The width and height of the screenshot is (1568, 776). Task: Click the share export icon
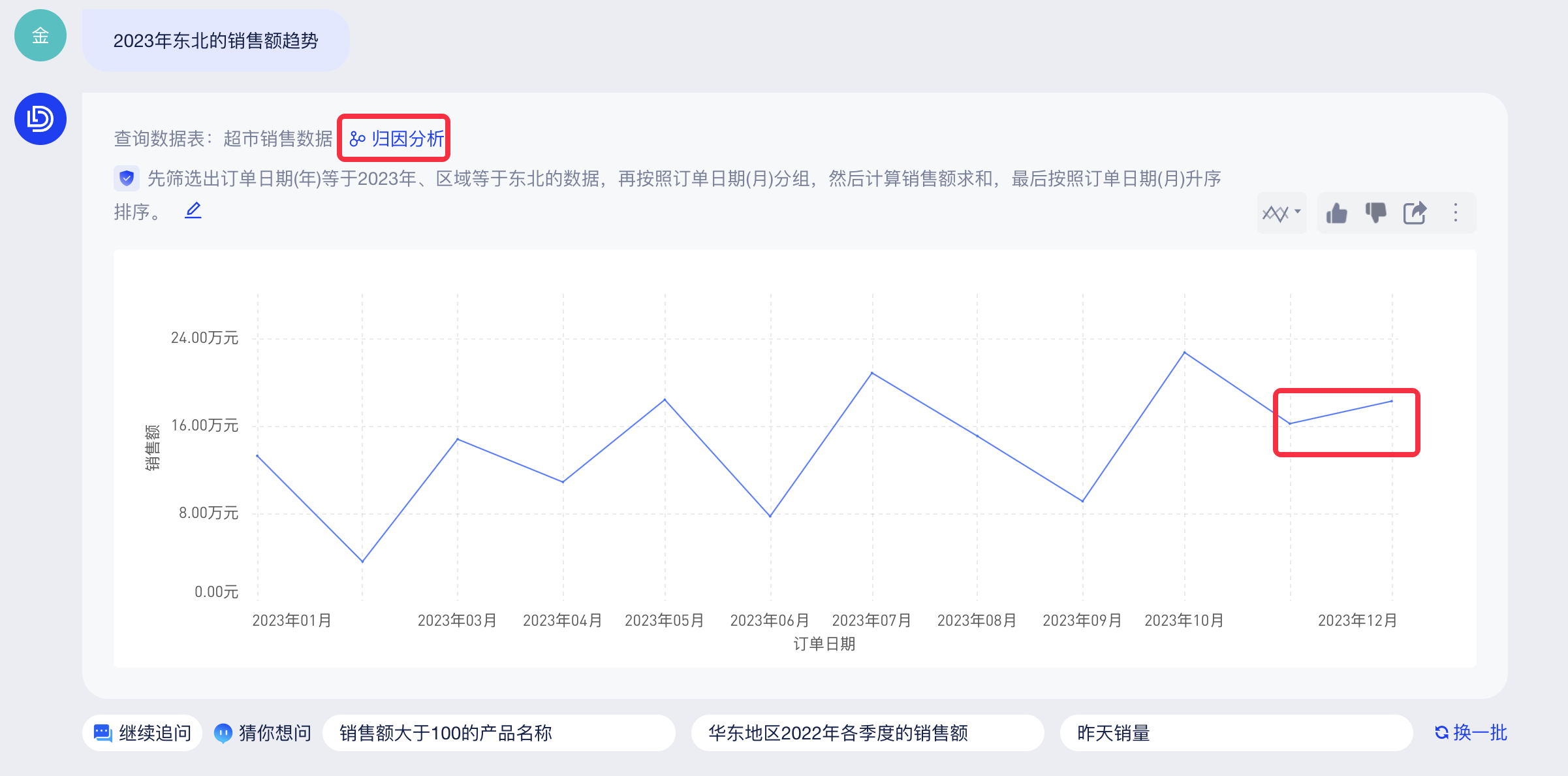click(x=1415, y=213)
